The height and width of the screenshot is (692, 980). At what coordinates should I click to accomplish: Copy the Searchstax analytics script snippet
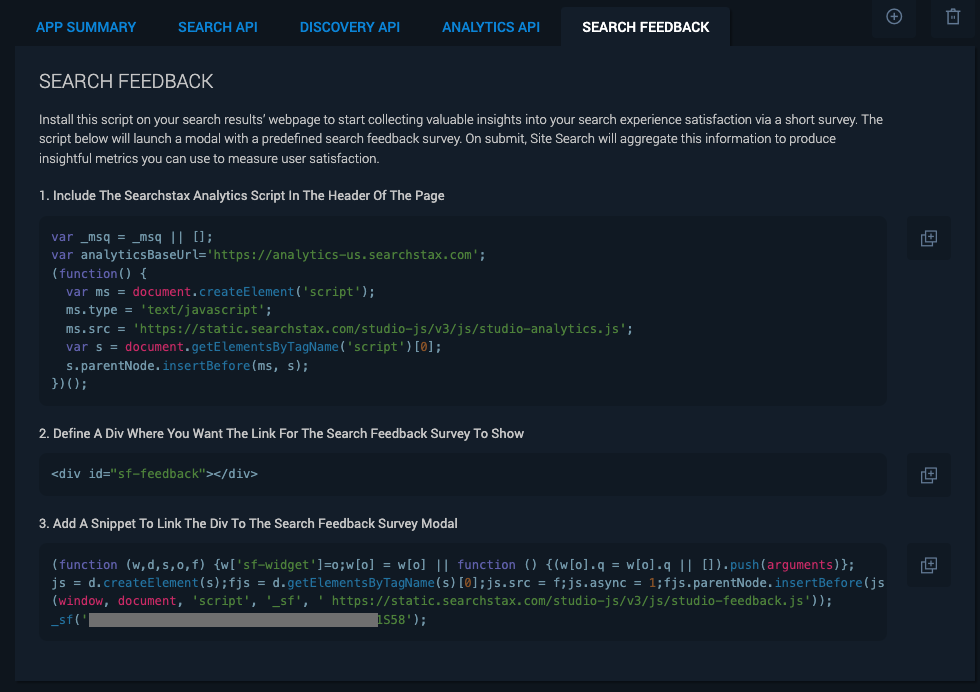point(929,238)
